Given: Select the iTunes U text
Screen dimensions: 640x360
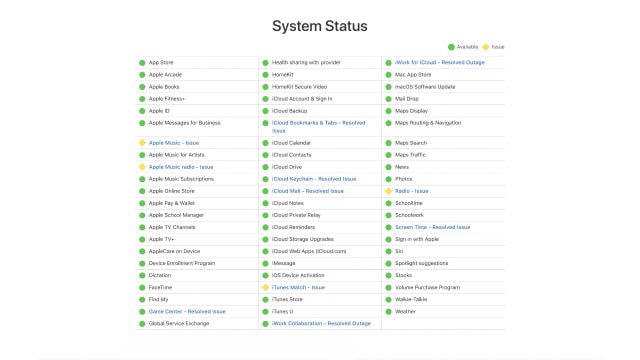Looking at the screenshot, I should pyautogui.click(x=282, y=311).
